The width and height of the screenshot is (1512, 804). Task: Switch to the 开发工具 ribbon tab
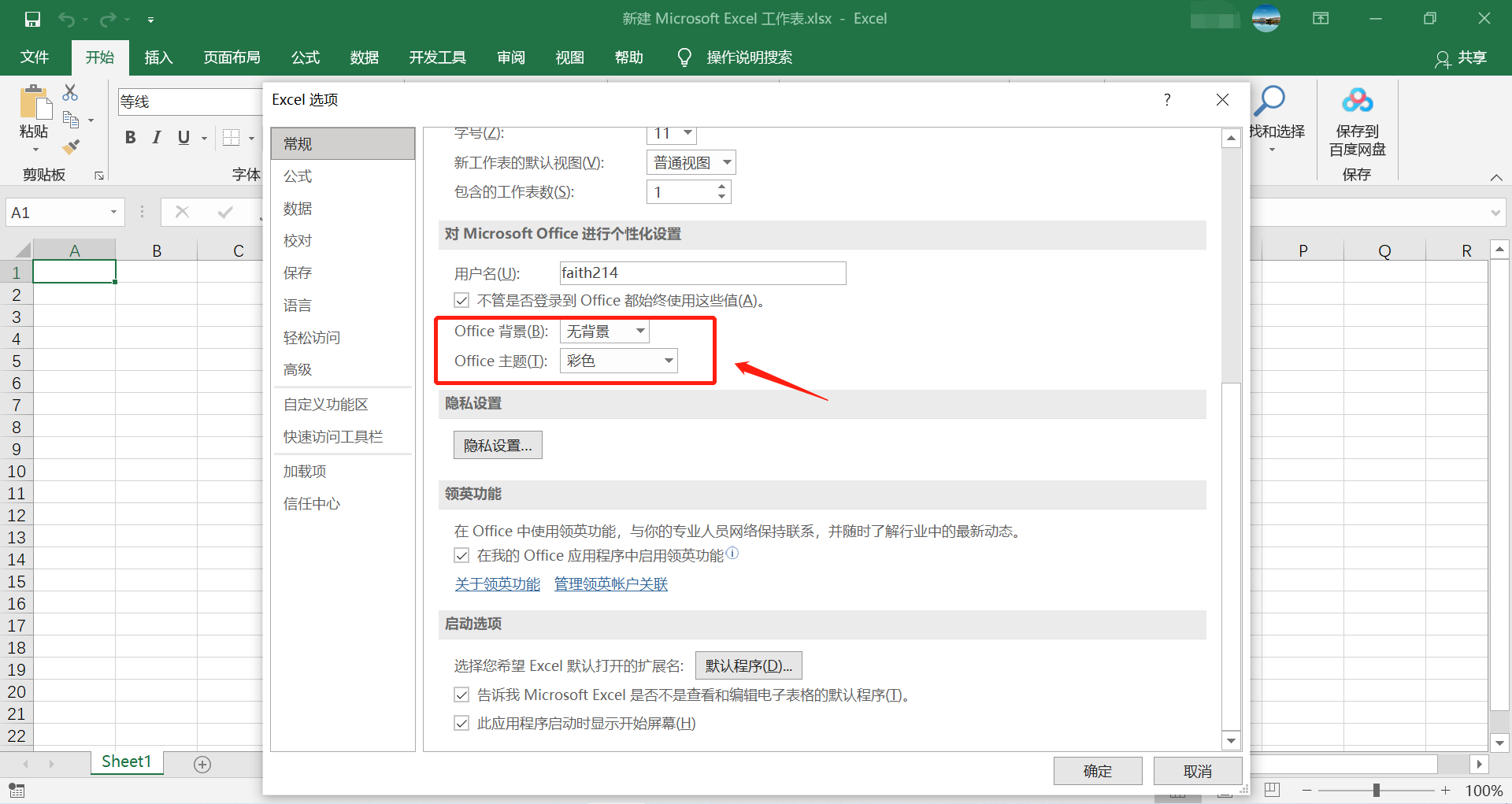click(437, 57)
